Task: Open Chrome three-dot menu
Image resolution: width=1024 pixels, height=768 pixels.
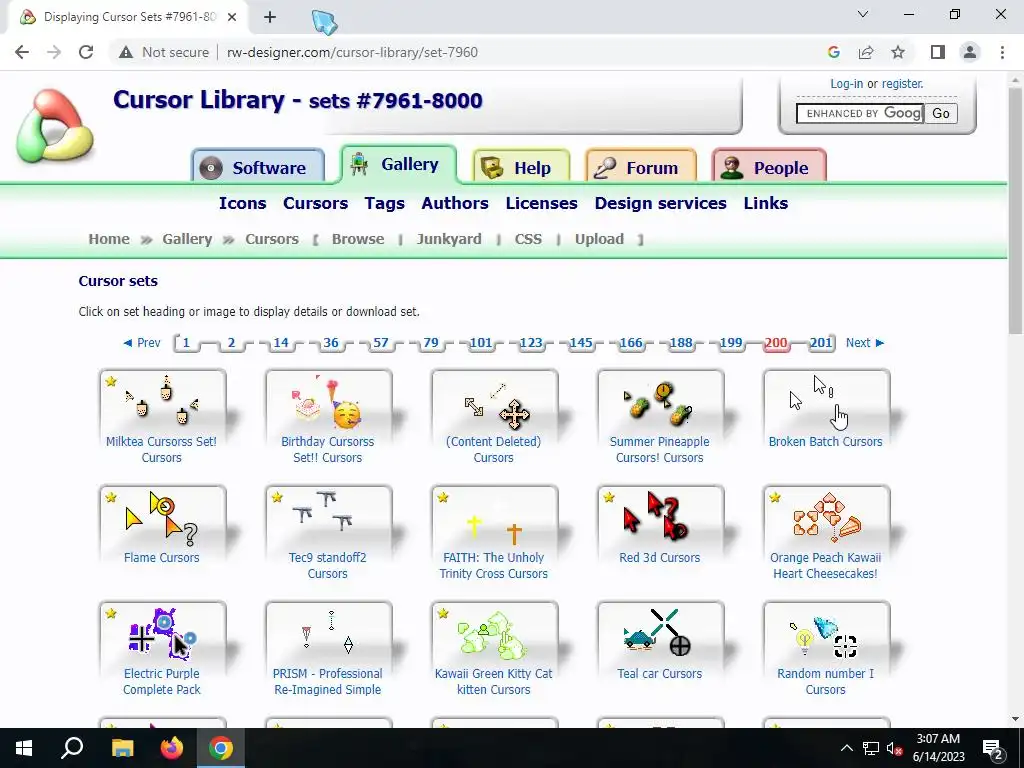Action: coord(1002,52)
